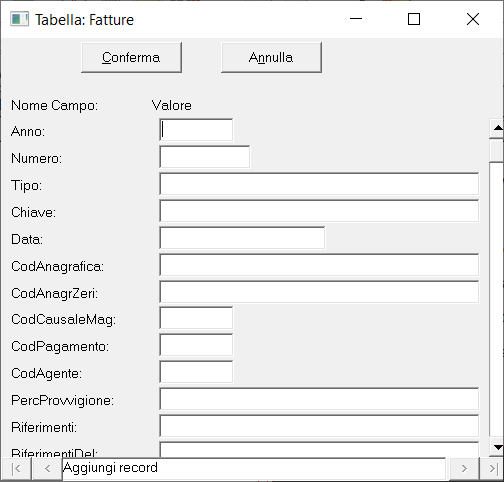Click the Tabella Fatture window icon

(x=19, y=19)
